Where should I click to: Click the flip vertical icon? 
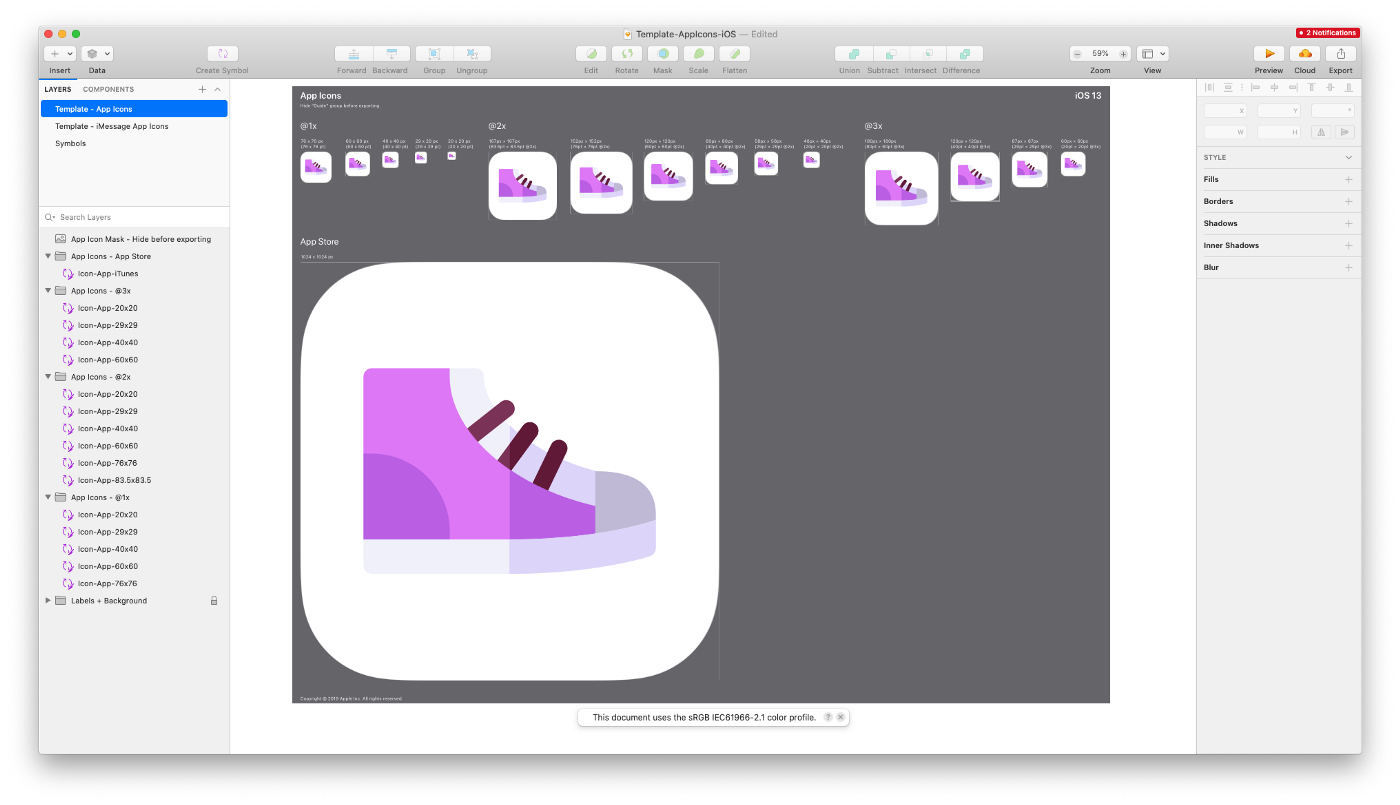click(1345, 132)
